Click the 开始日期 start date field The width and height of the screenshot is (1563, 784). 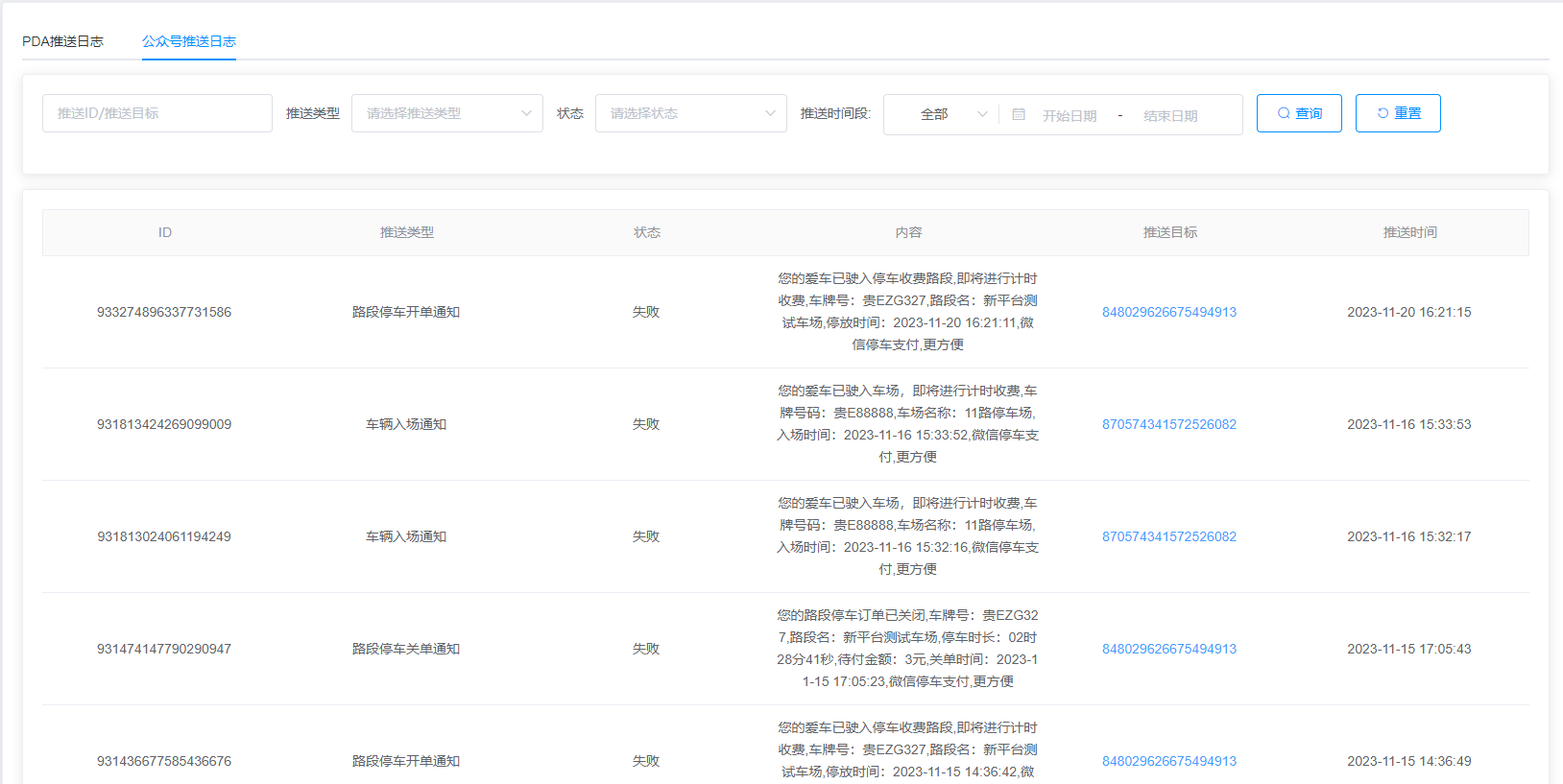(1070, 115)
